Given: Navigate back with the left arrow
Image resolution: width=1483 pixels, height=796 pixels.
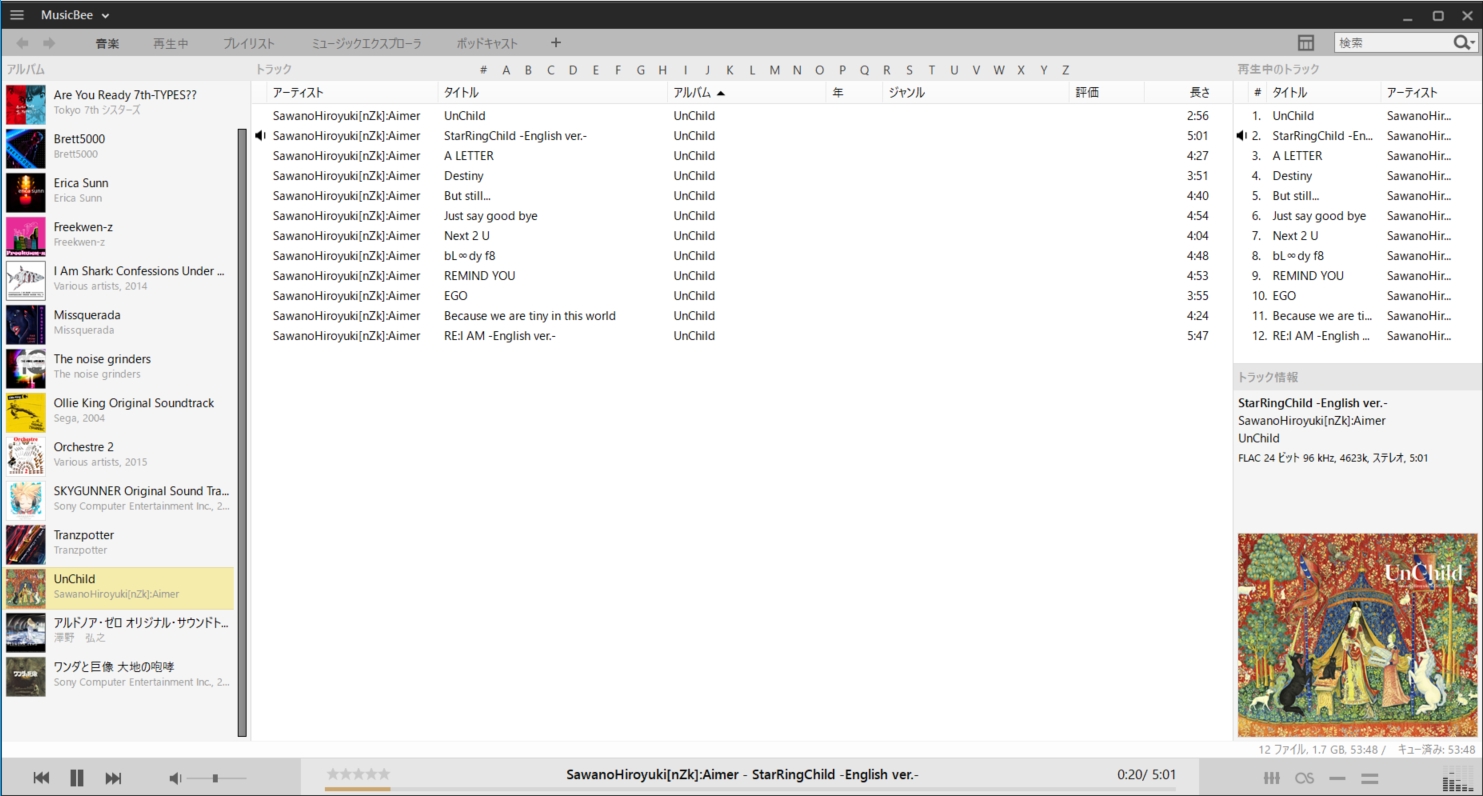Looking at the screenshot, I should (x=22, y=43).
